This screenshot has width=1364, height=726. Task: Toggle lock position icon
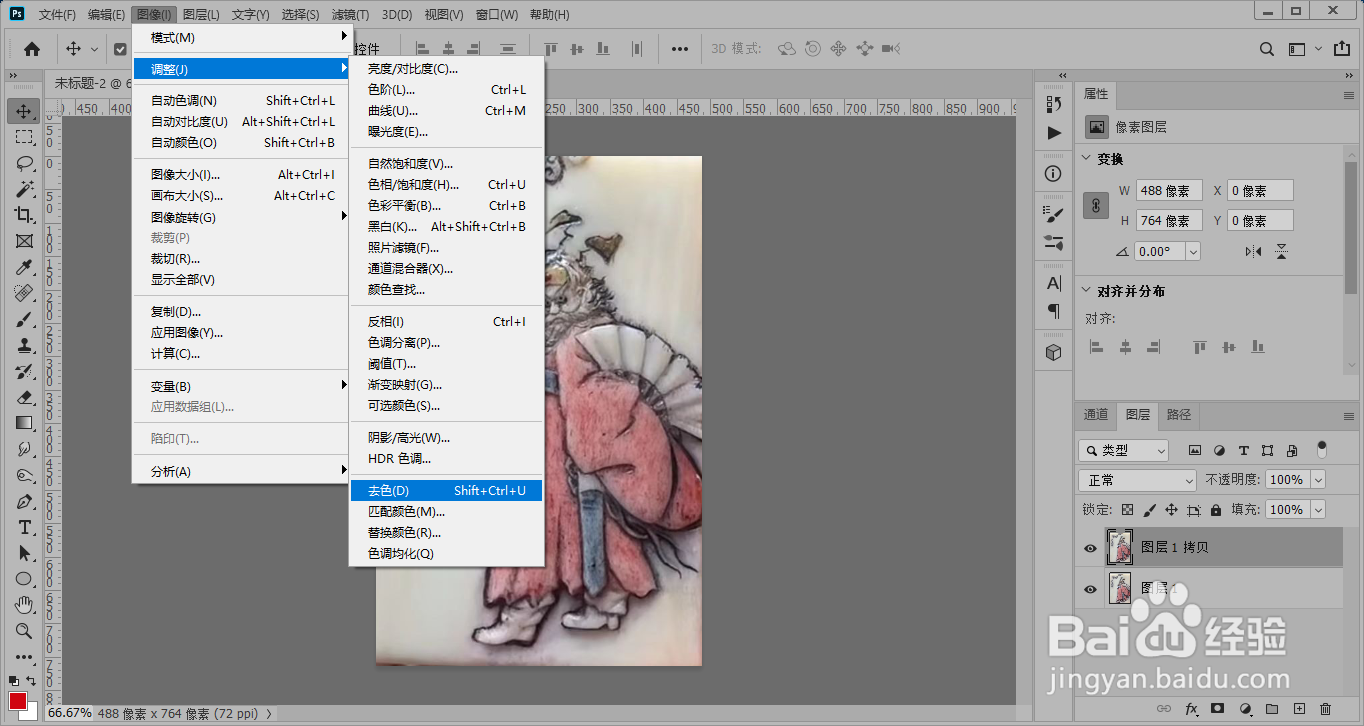(x=1171, y=510)
